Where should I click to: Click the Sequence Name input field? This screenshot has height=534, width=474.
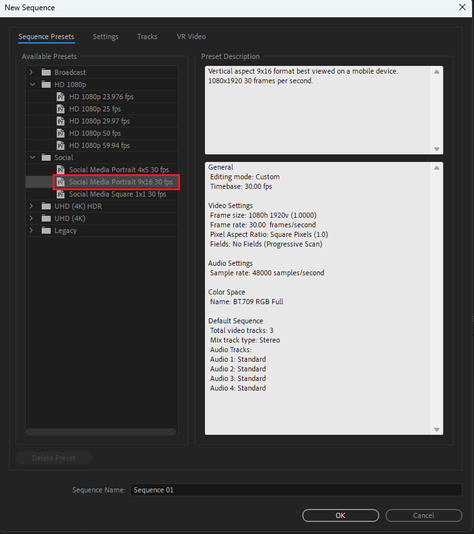[x=296, y=490]
